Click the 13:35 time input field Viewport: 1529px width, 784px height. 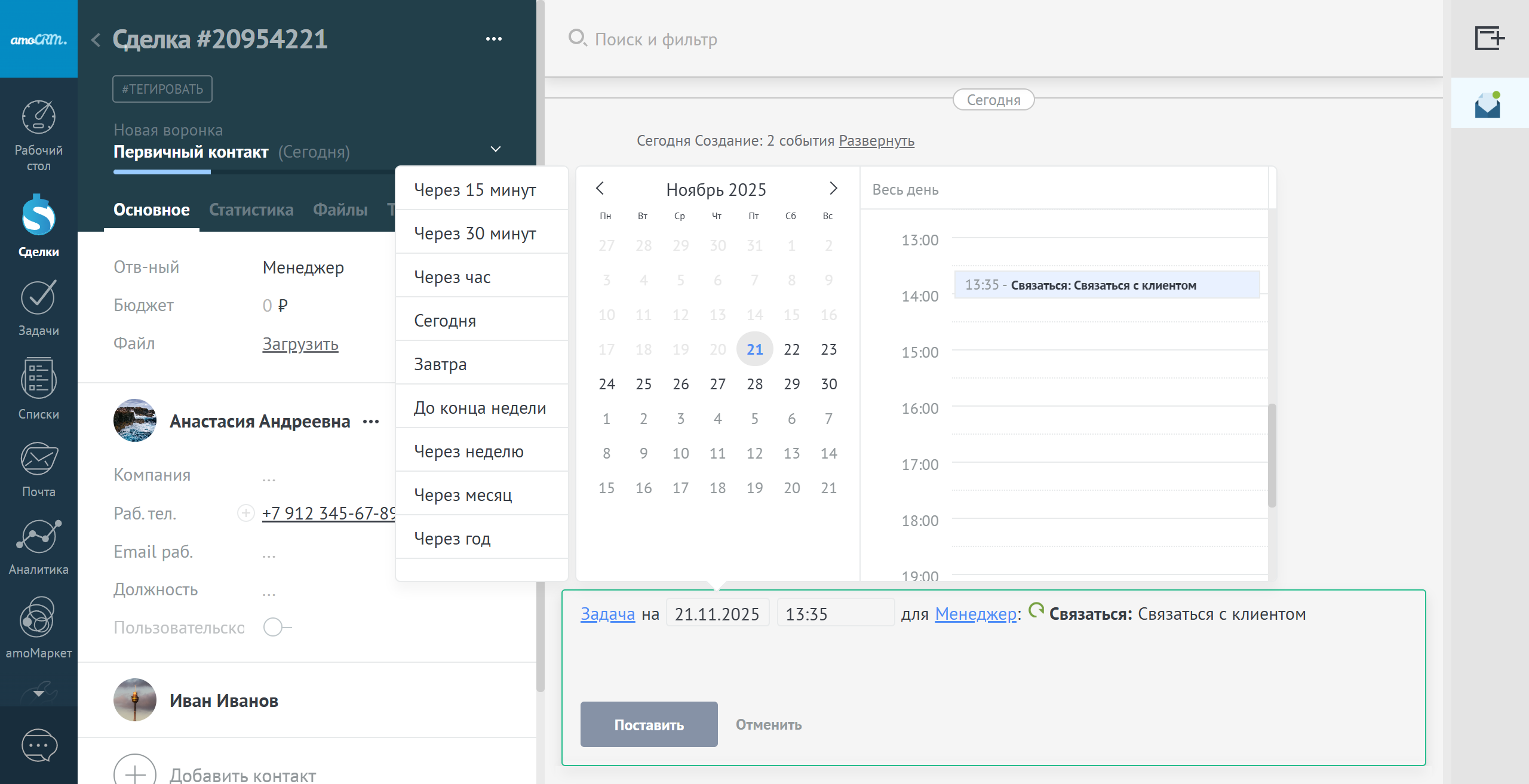click(835, 614)
